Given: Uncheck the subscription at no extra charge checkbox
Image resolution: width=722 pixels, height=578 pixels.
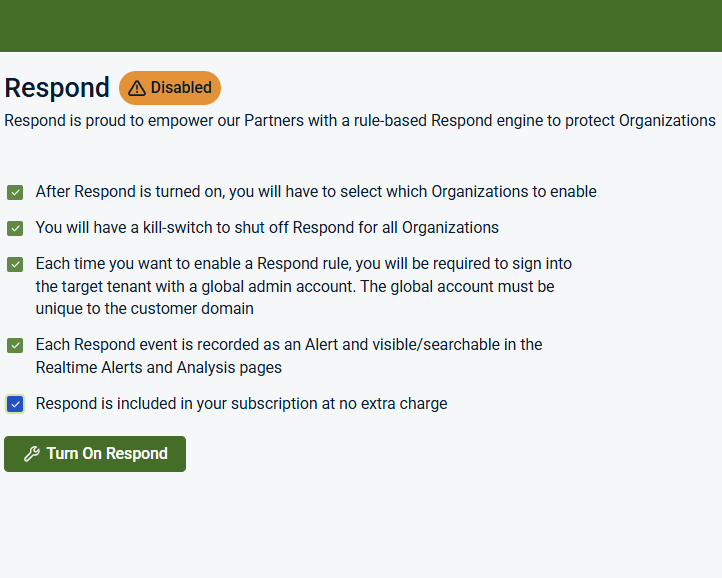Looking at the screenshot, I should [15, 404].
